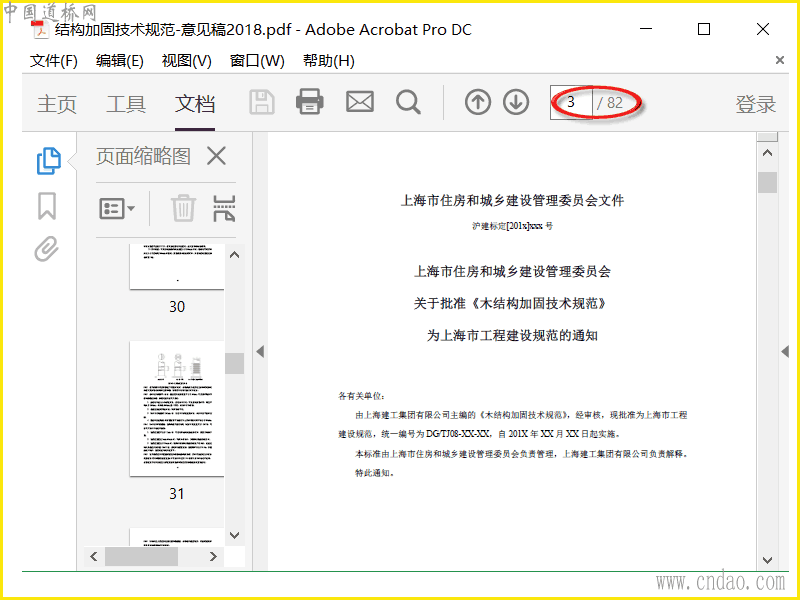This screenshot has width=800, height=600.
Task: Click the print pages thumbnail toolbar icon
Action: coord(224,208)
